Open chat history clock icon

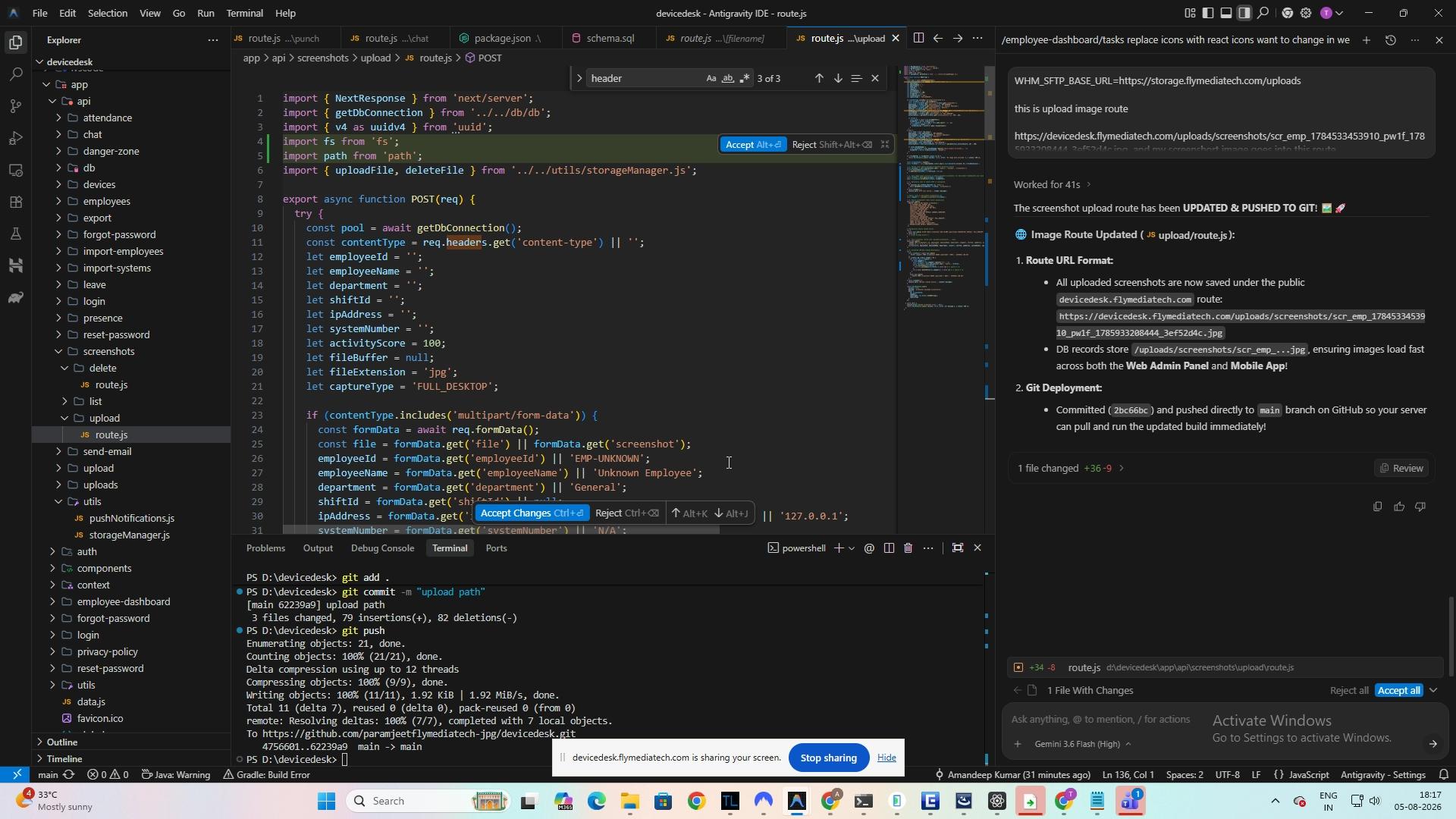click(1391, 40)
